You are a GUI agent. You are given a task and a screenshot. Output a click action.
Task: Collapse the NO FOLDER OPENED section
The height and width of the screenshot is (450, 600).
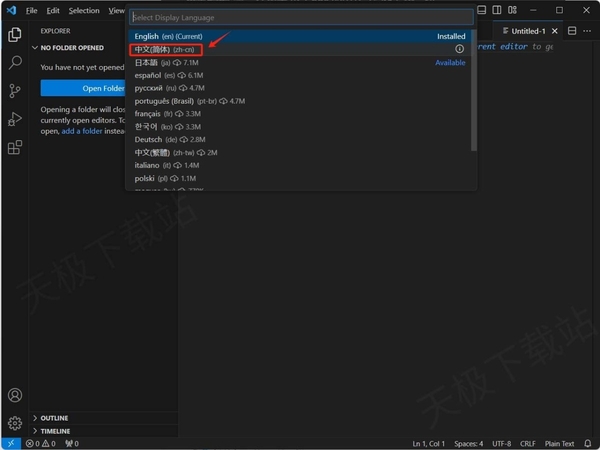pos(72,47)
